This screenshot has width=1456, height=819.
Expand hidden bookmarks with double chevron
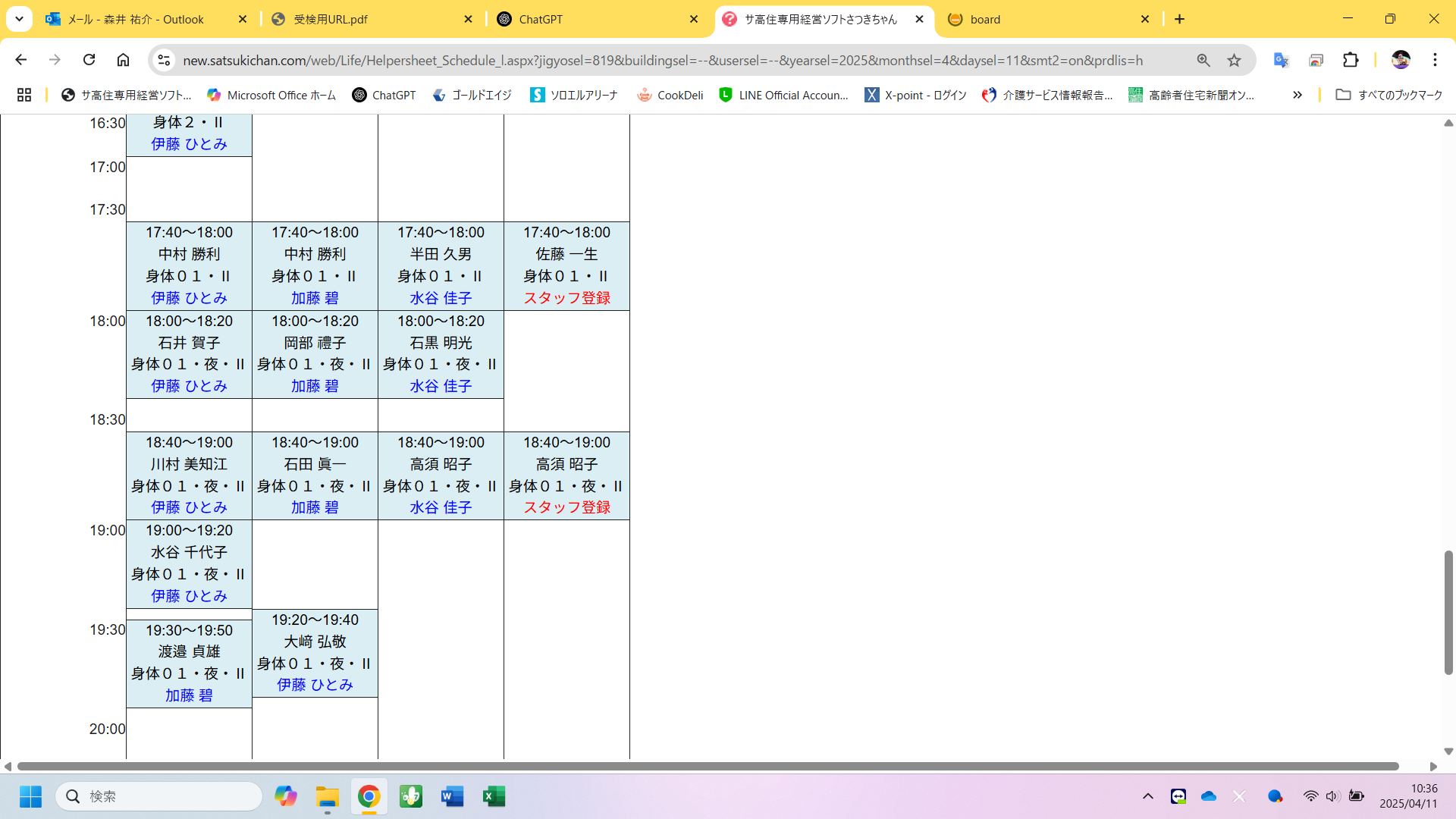pos(1298,95)
